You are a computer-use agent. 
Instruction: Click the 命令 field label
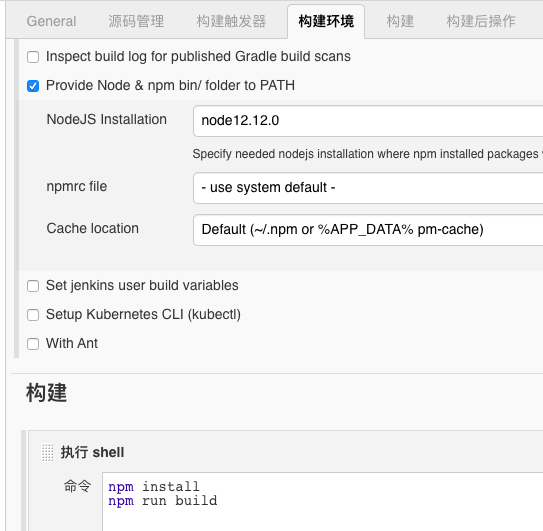(78, 486)
